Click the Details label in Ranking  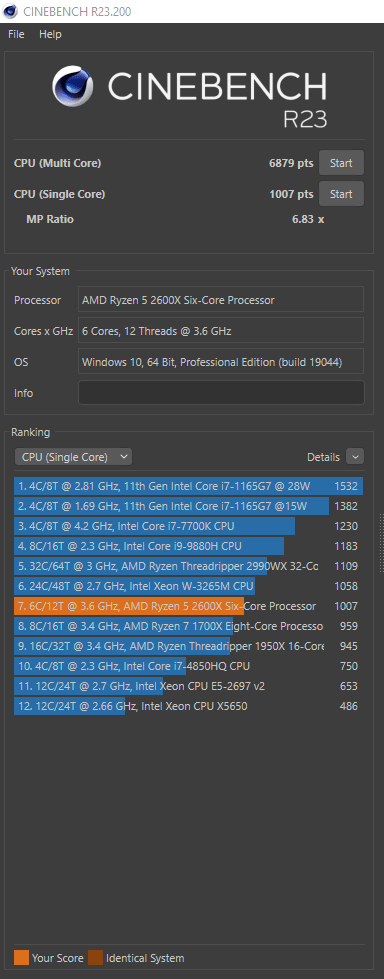point(323,457)
